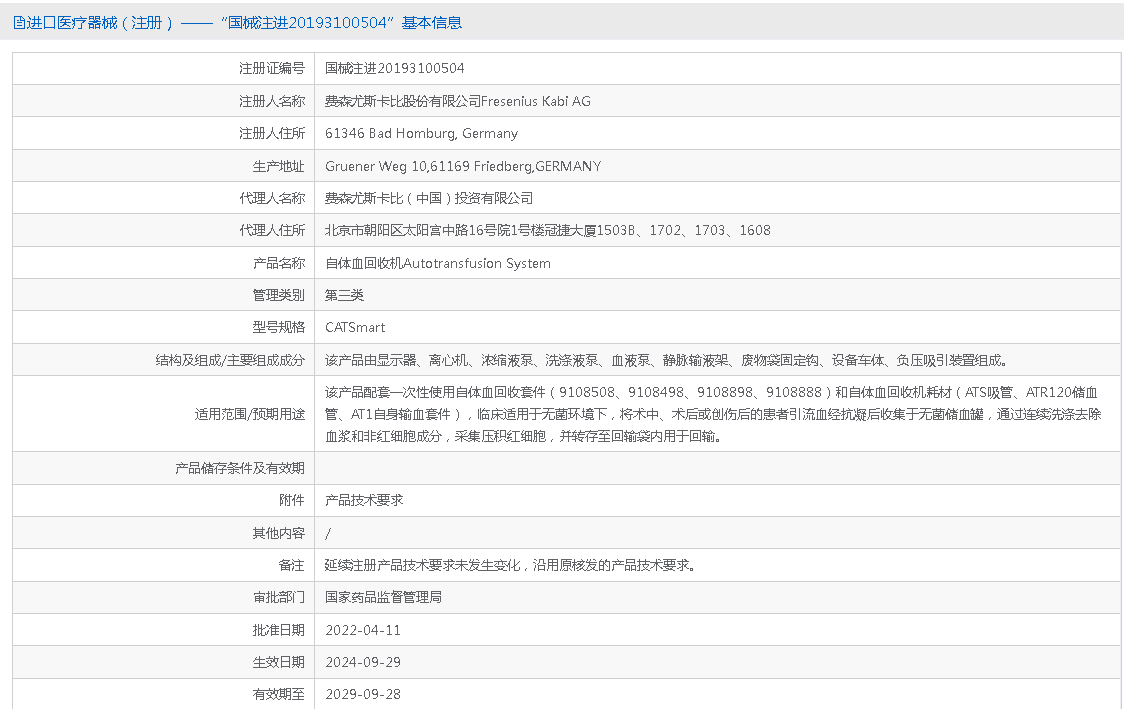The image size is (1124, 709).
Task: Click the expiry date 2029-09-28
Action: click(363, 694)
